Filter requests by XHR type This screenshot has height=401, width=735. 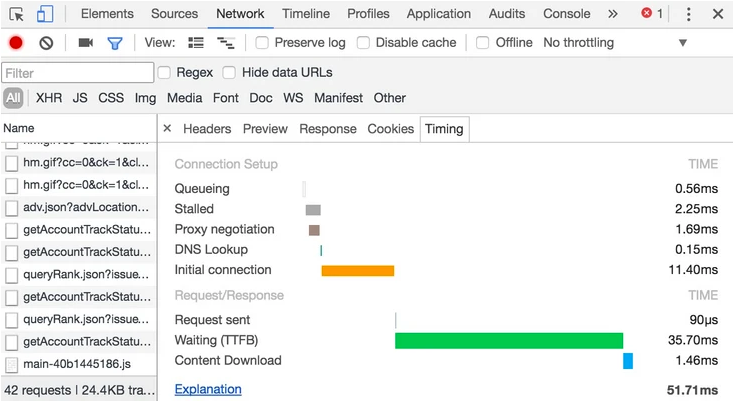[x=48, y=98]
